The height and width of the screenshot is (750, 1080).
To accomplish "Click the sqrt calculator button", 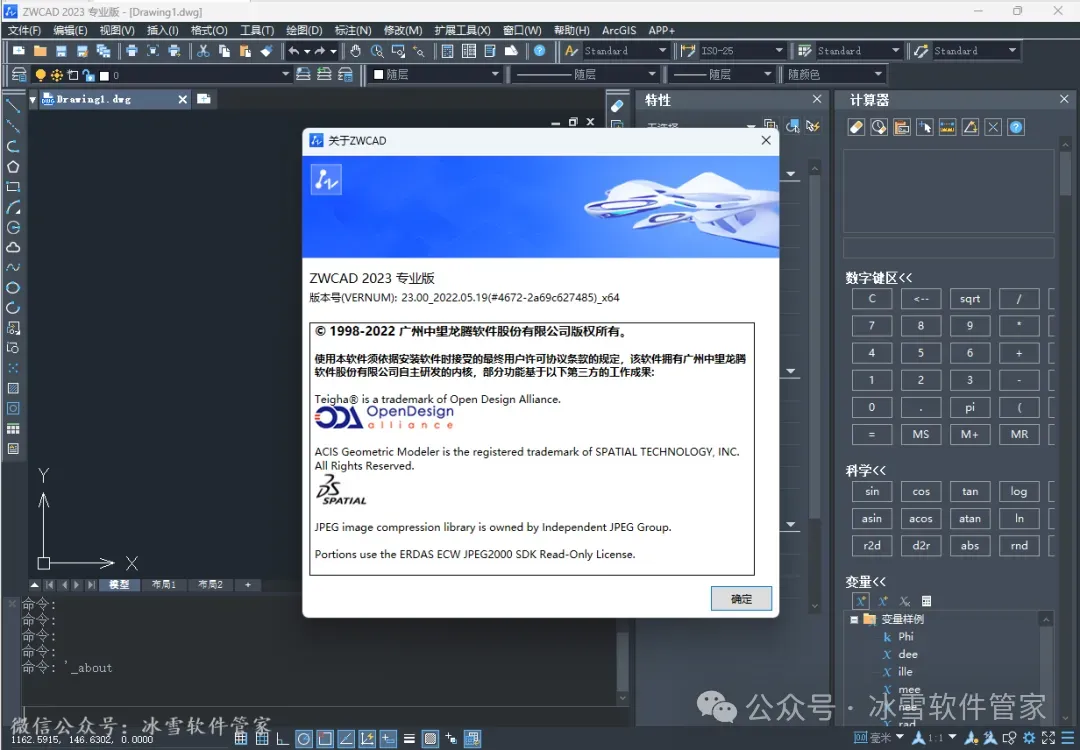I will click(x=969, y=299).
